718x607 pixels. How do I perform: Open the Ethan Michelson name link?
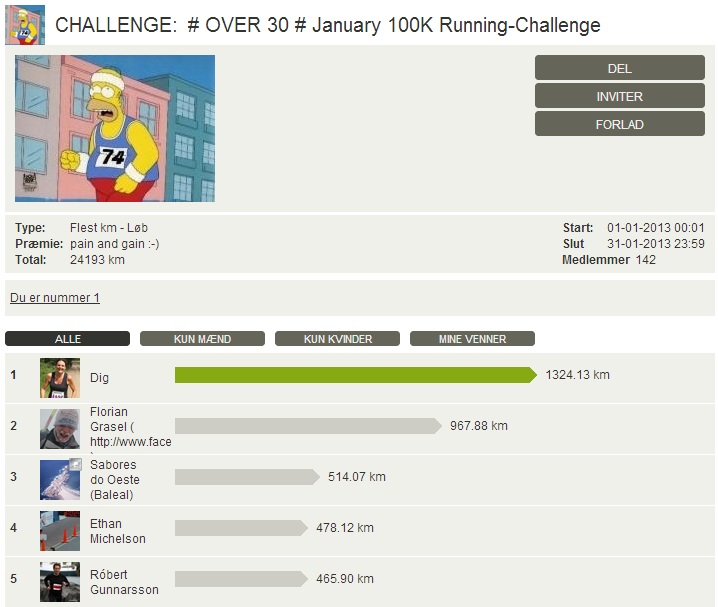118,531
